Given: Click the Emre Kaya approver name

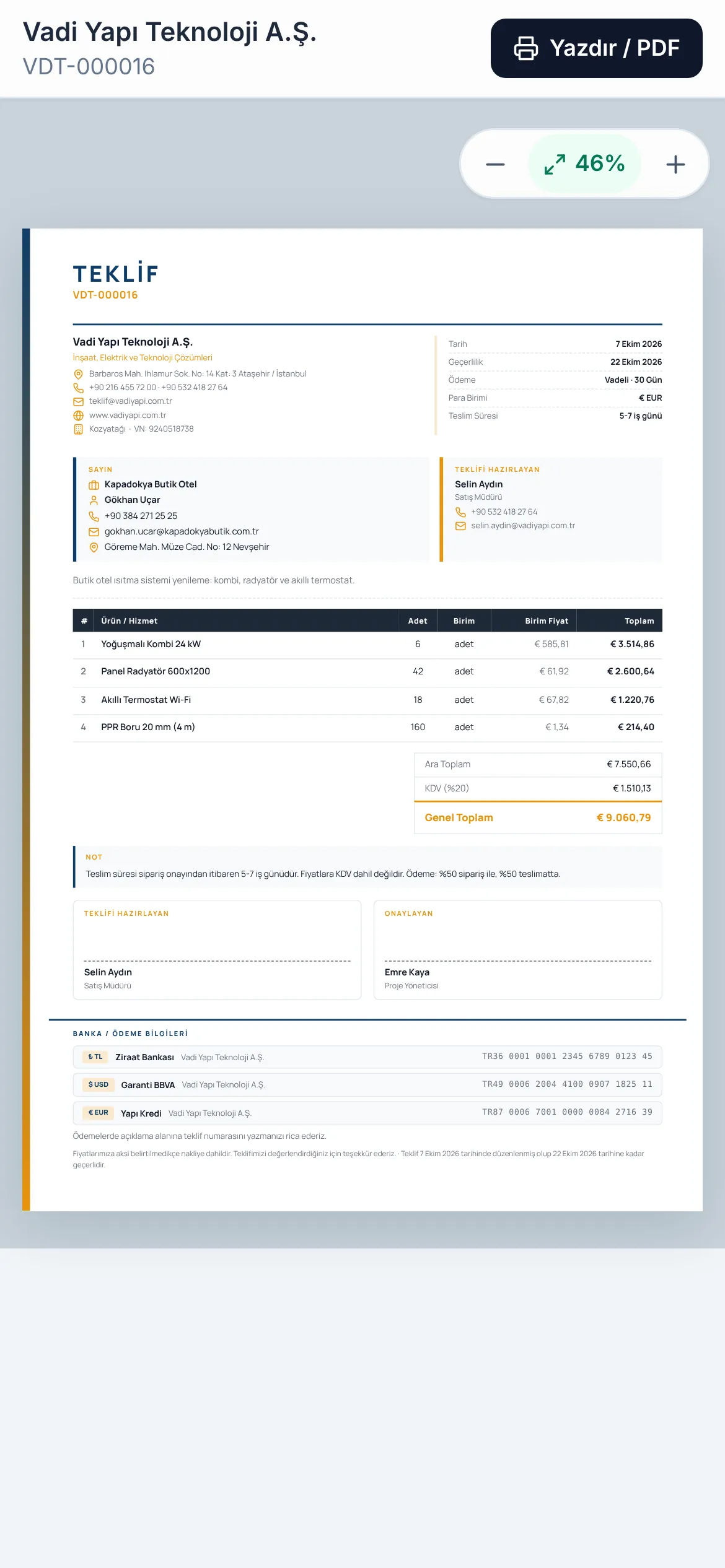Looking at the screenshot, I should 407,972.
